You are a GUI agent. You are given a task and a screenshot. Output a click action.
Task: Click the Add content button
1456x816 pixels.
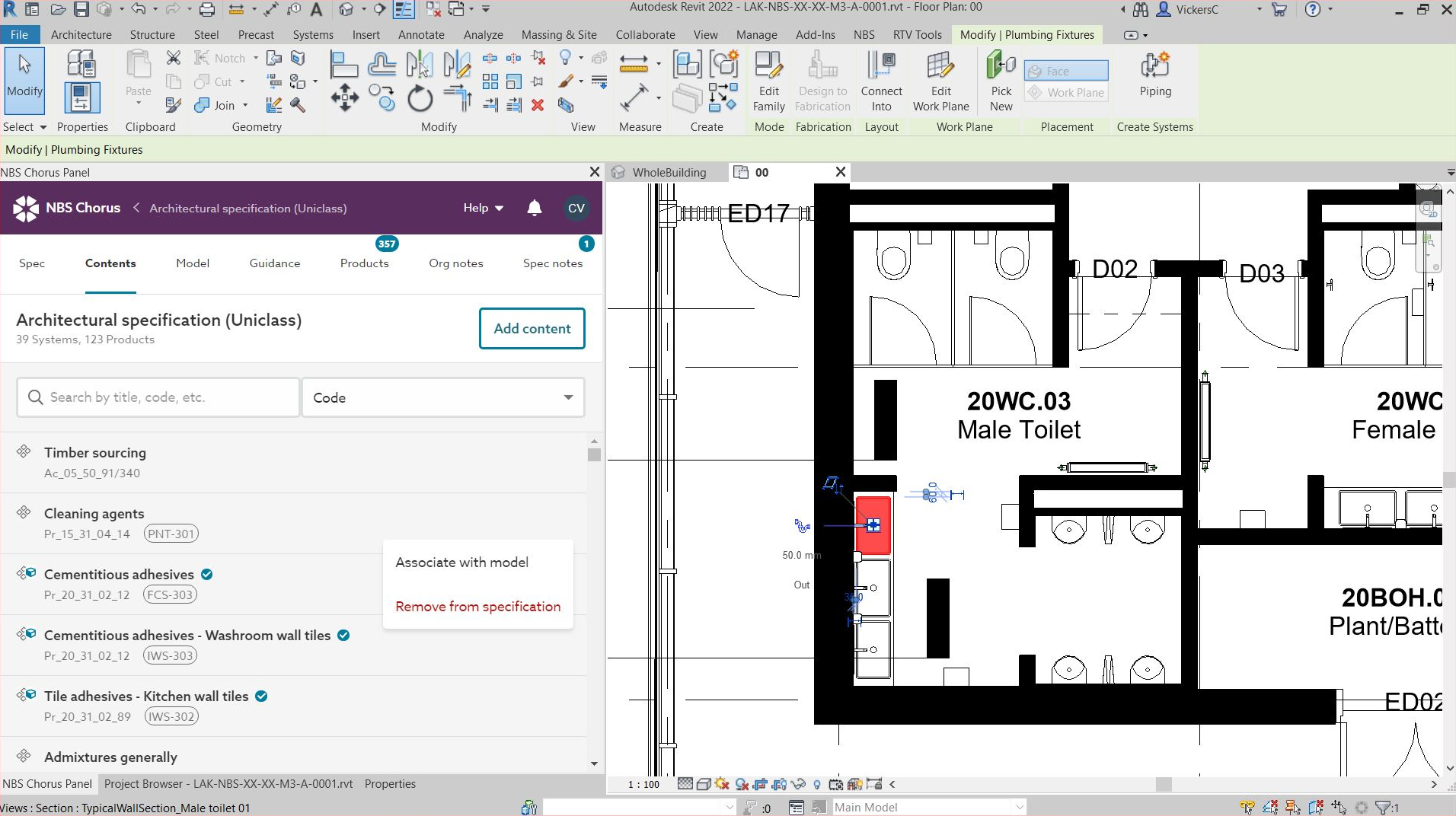(532, 328)
